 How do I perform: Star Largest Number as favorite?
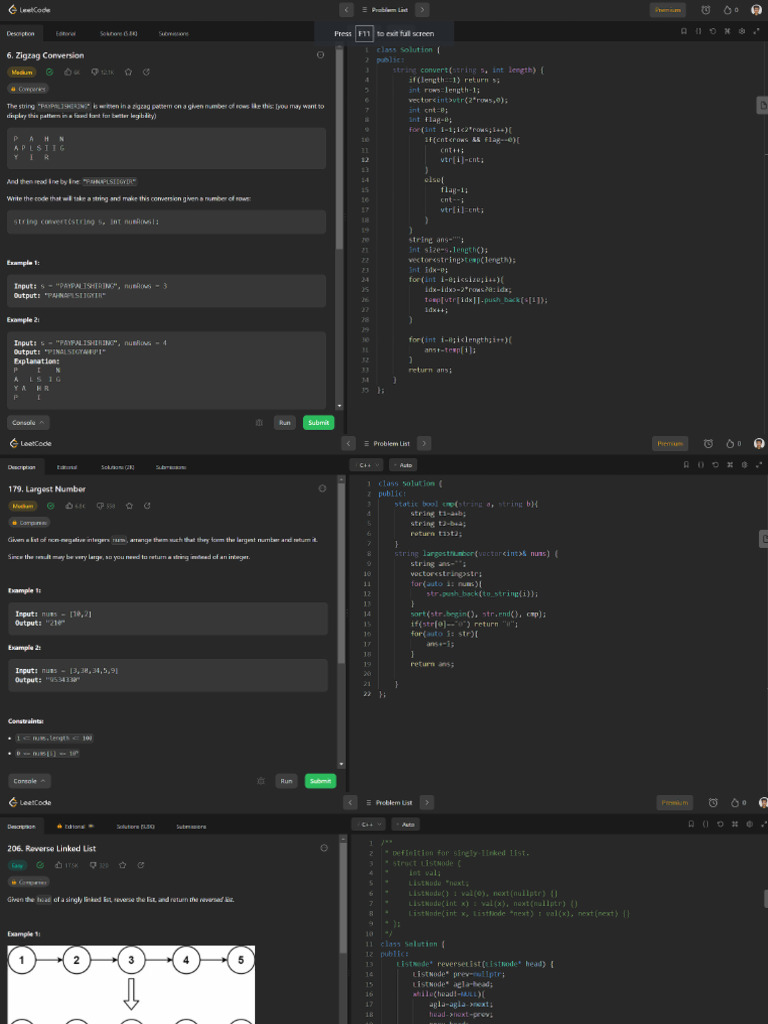pos(129,505)
